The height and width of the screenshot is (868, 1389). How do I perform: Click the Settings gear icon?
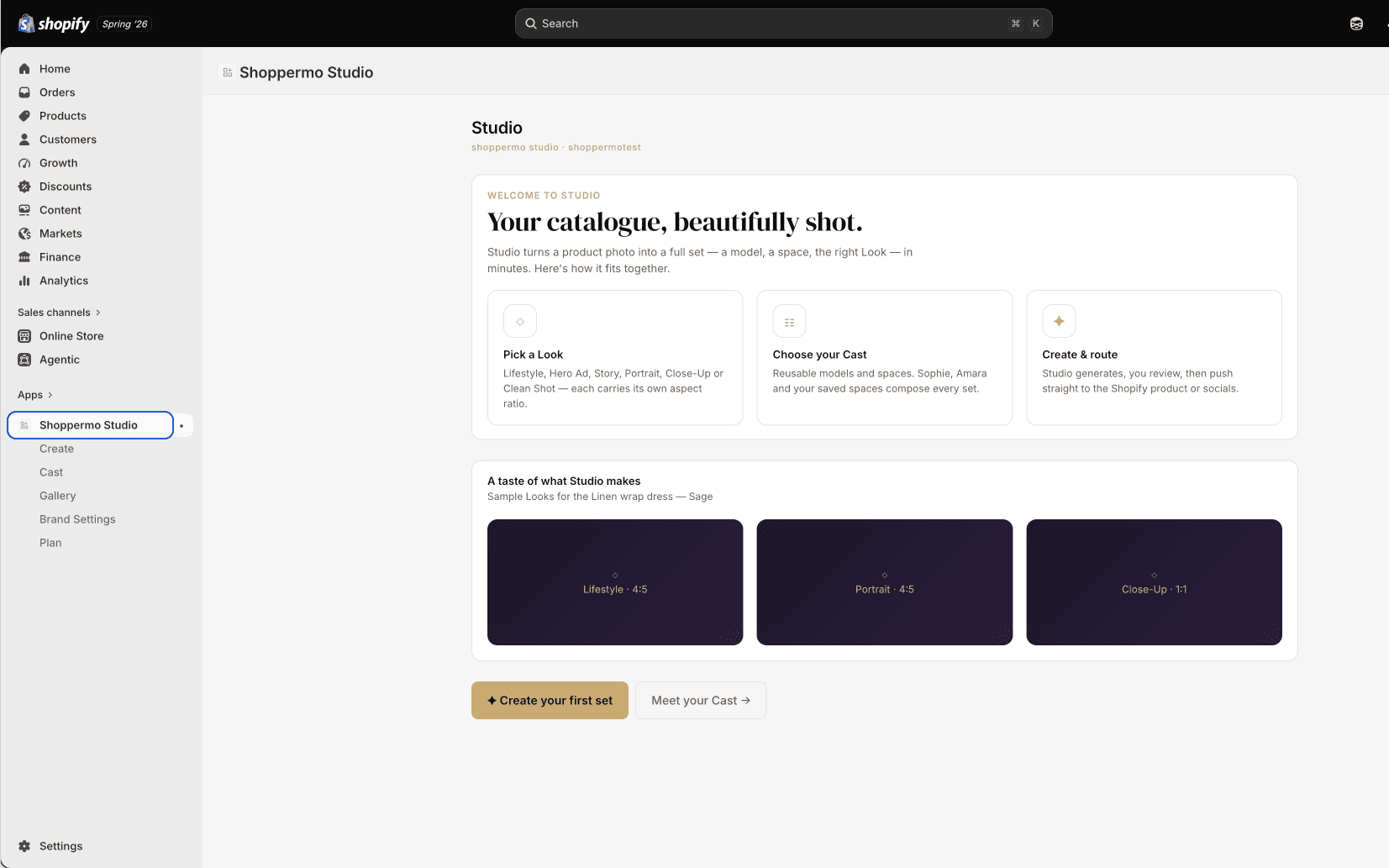(x=24, y=846)
